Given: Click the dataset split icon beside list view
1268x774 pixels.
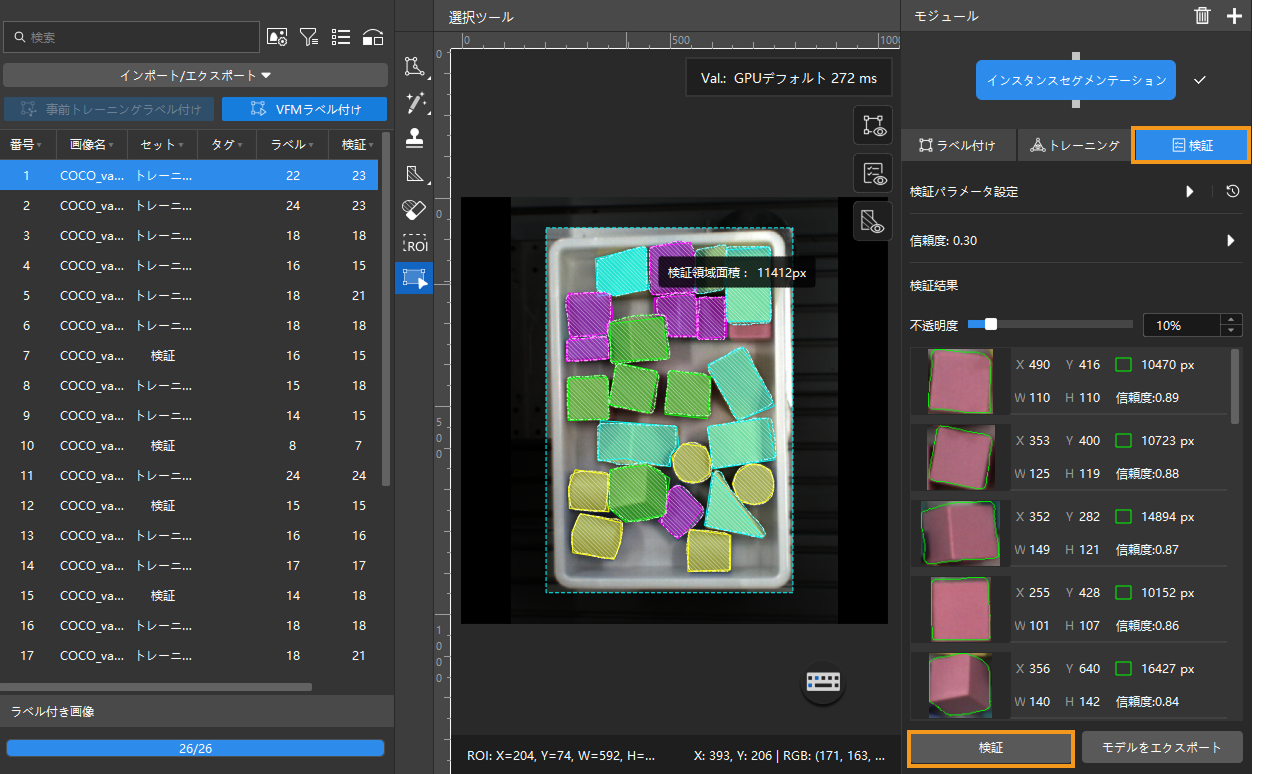Looking at the screenshot, I should pos(373,37).
